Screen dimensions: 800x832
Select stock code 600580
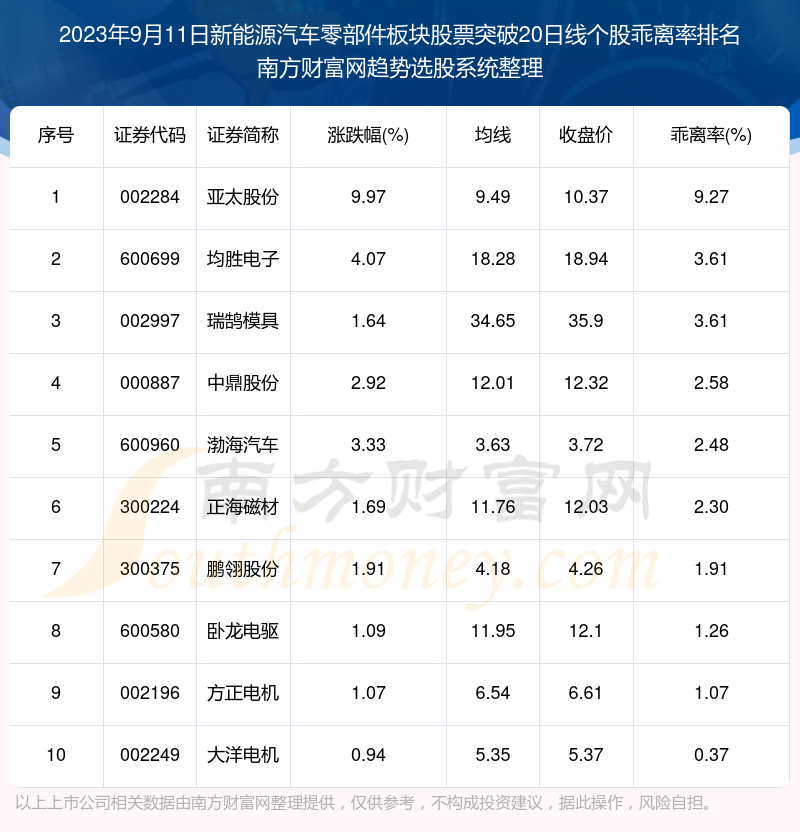(x=150, y=631)
